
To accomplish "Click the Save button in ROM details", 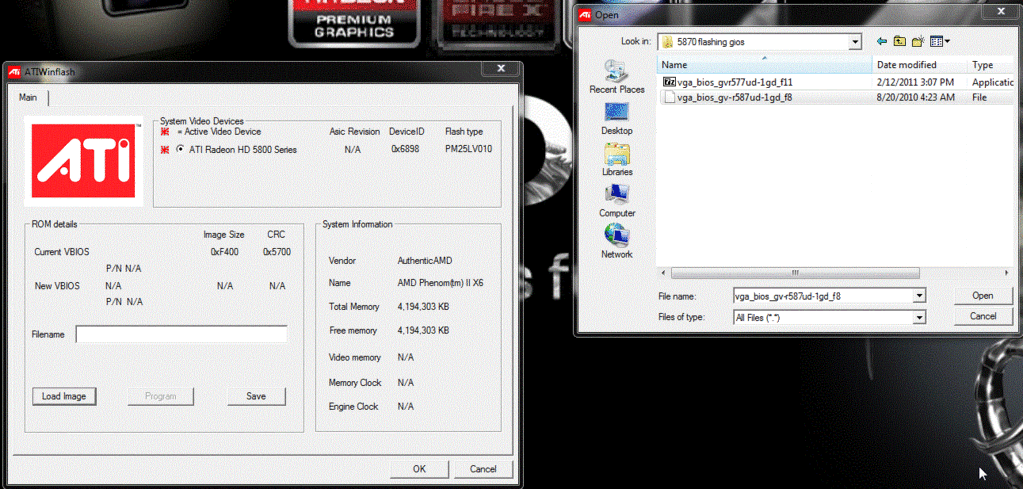I will [256, 396].
